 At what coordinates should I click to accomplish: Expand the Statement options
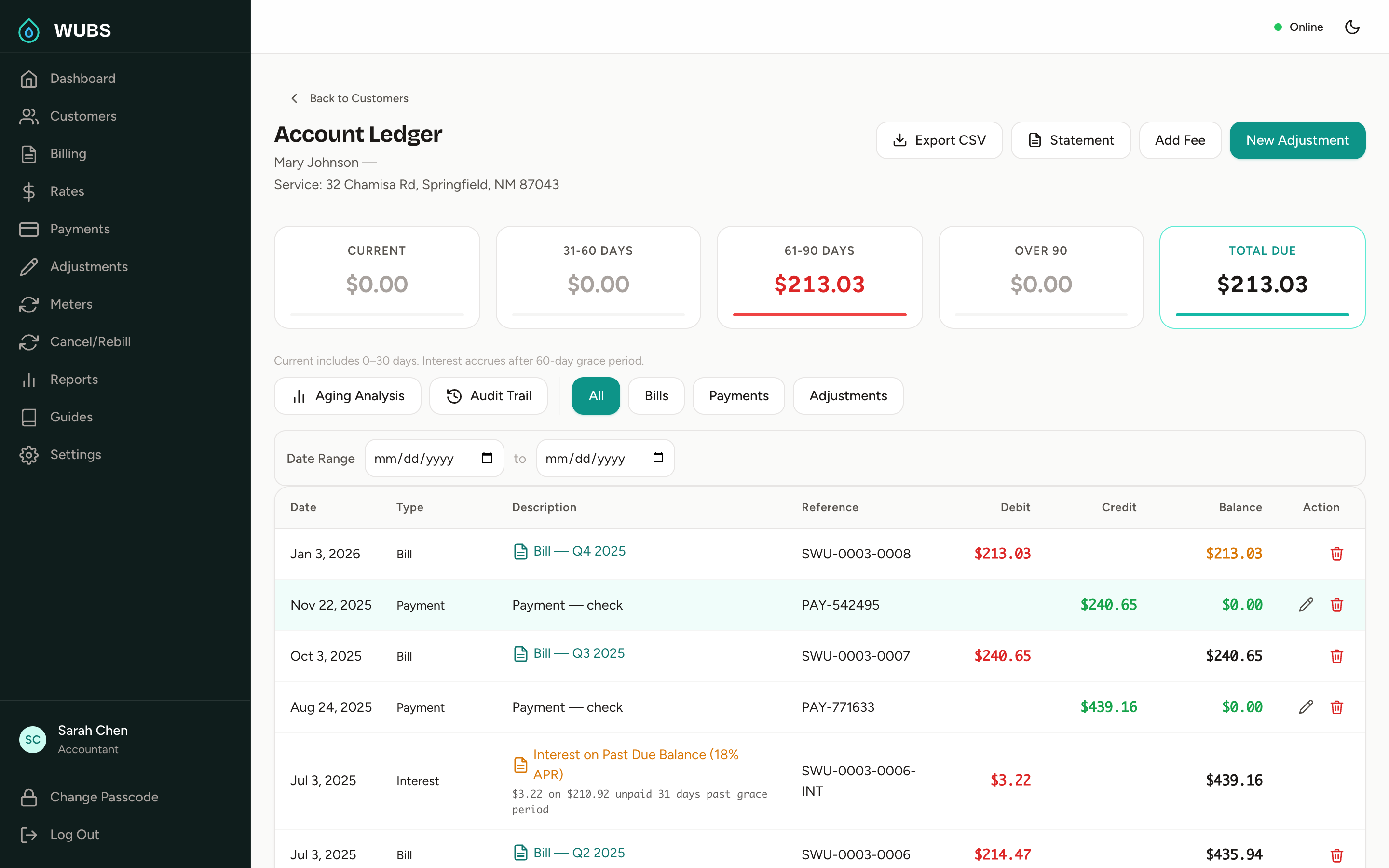(x=1071, y=140)
